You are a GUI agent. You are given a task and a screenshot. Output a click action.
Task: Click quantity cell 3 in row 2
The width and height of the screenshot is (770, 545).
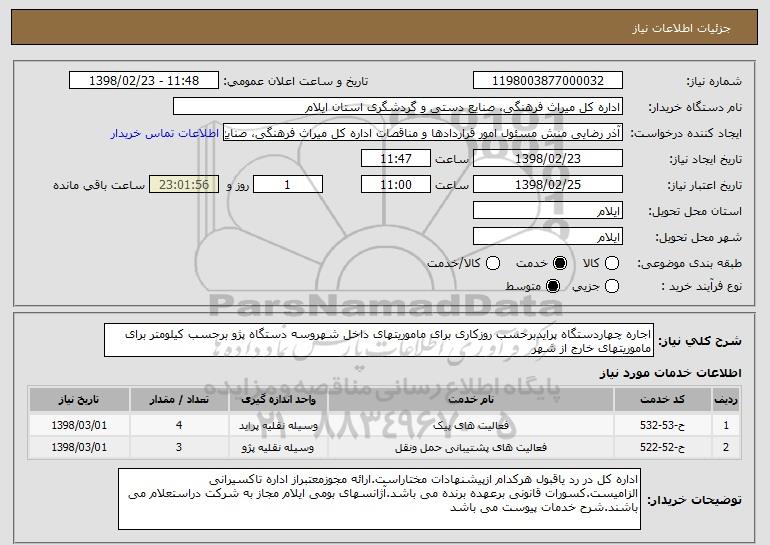click(x=179, y=447)
